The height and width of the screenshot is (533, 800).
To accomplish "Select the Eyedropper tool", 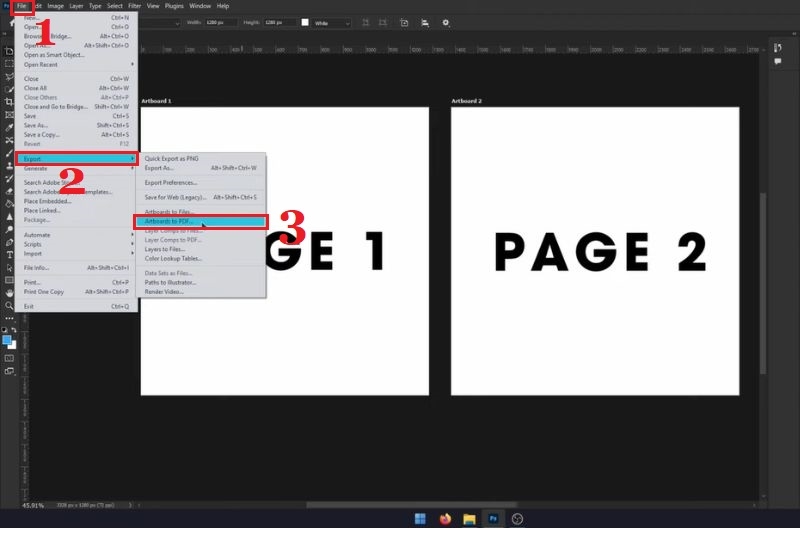I will click(x=9, y=128).
